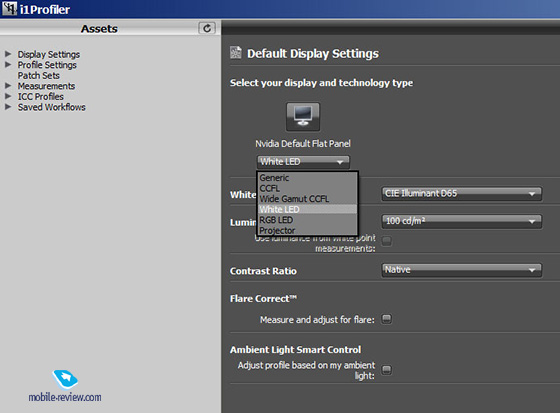Expand the ICC Profiles tree arrow
The width and height of the screenshot is (560, 413).
(8, 96)
